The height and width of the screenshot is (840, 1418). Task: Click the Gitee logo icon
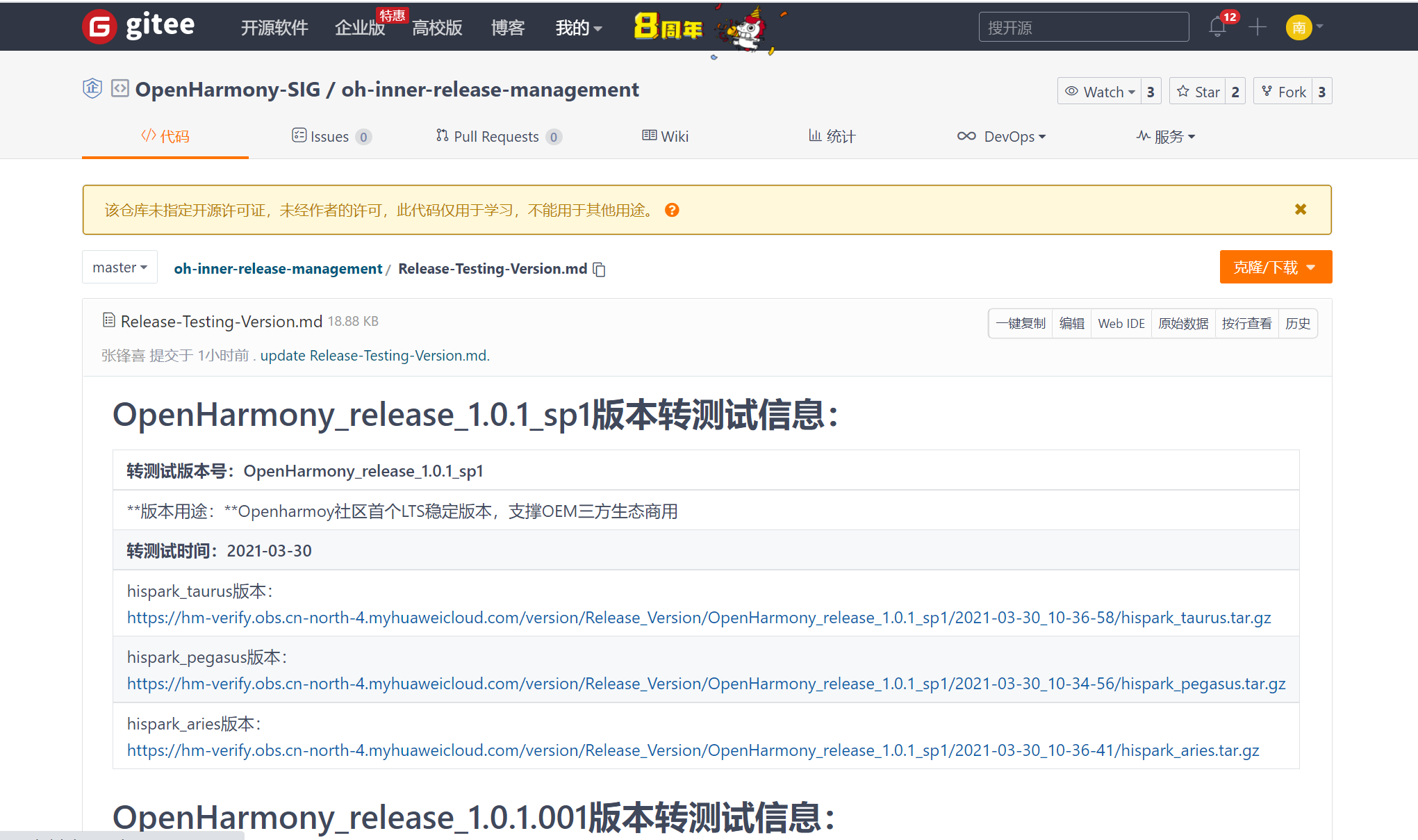pos(99,27)
